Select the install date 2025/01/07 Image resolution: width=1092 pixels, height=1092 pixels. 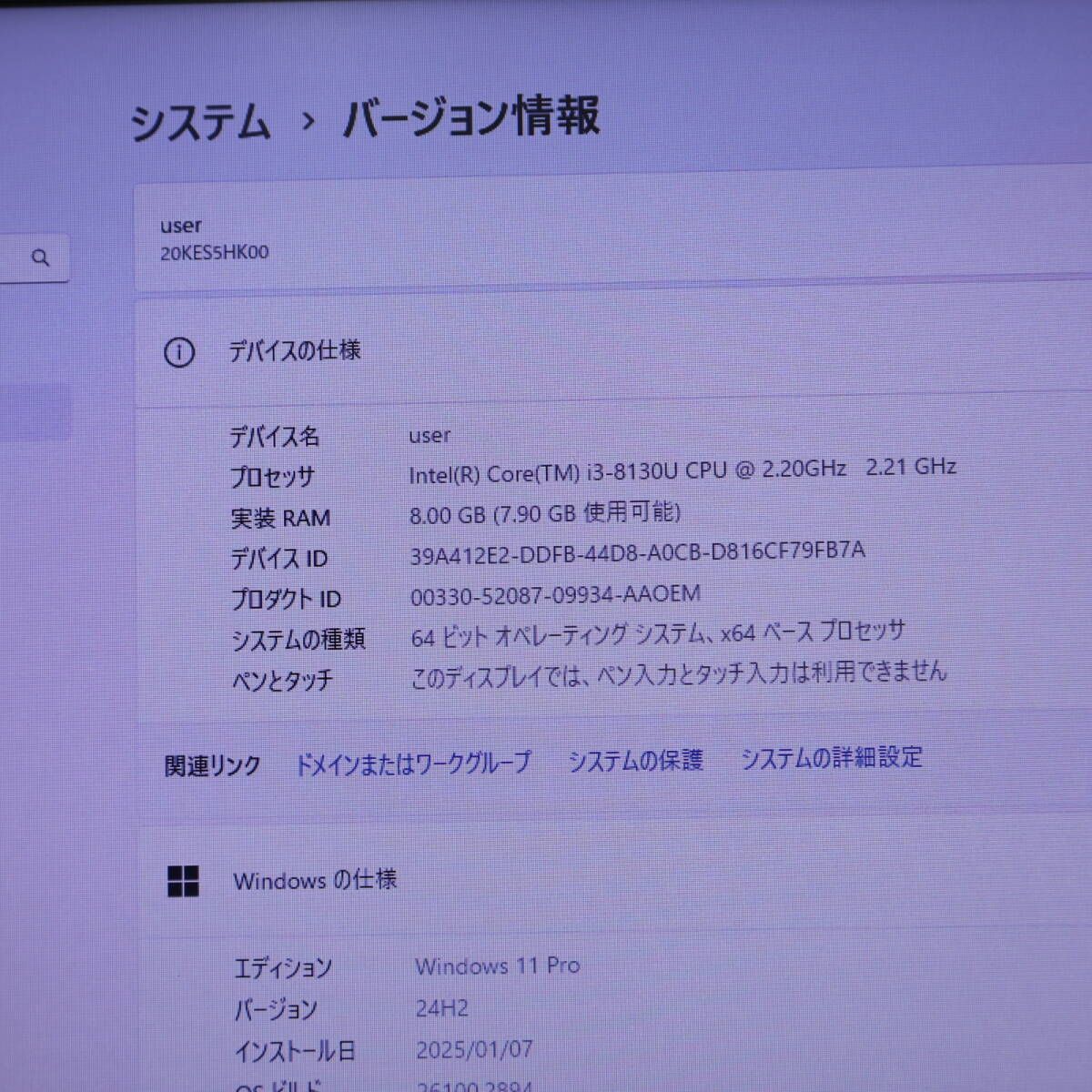[474, 1050]
